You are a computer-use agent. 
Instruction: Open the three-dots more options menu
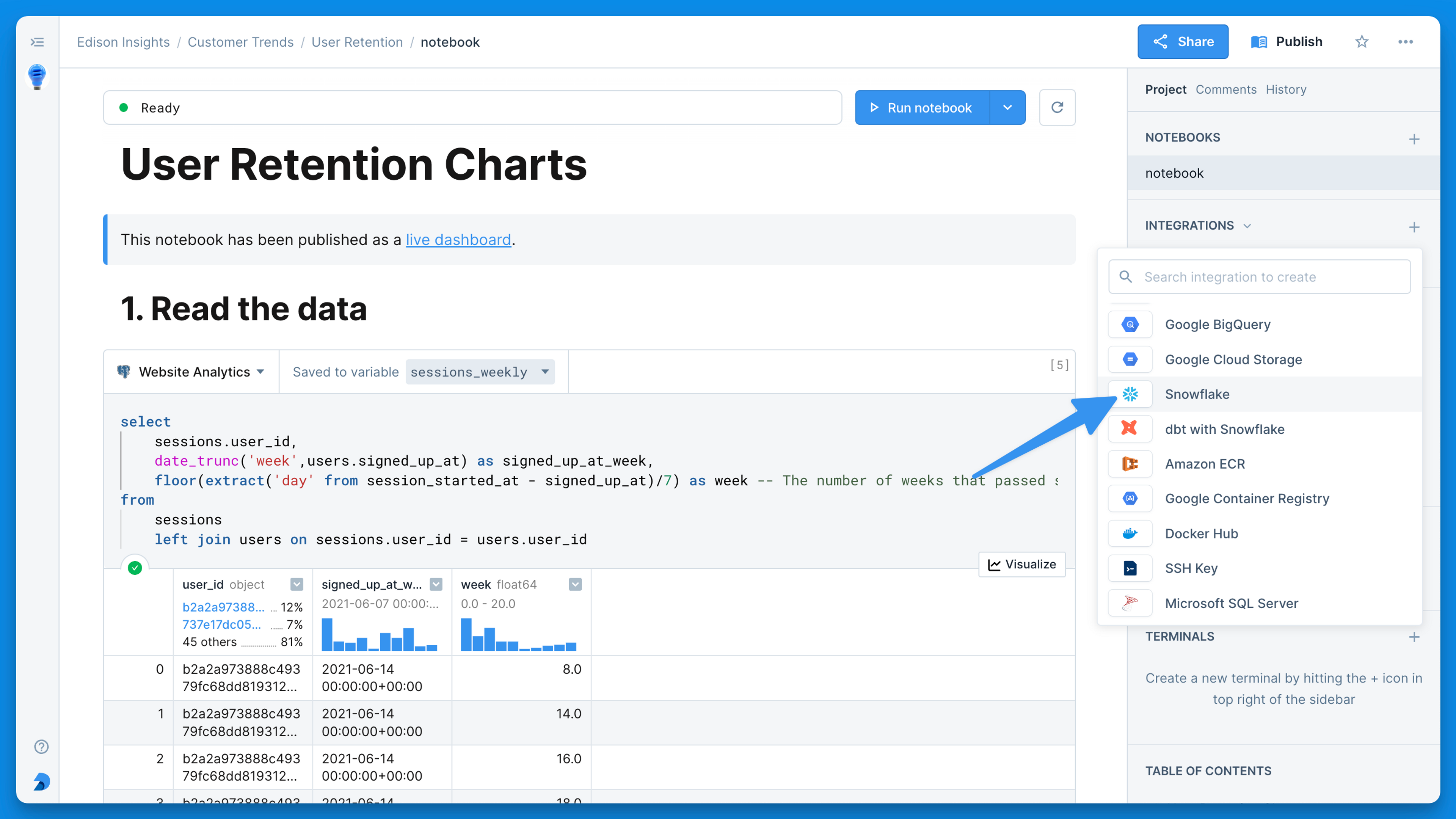coord(1405,42)
